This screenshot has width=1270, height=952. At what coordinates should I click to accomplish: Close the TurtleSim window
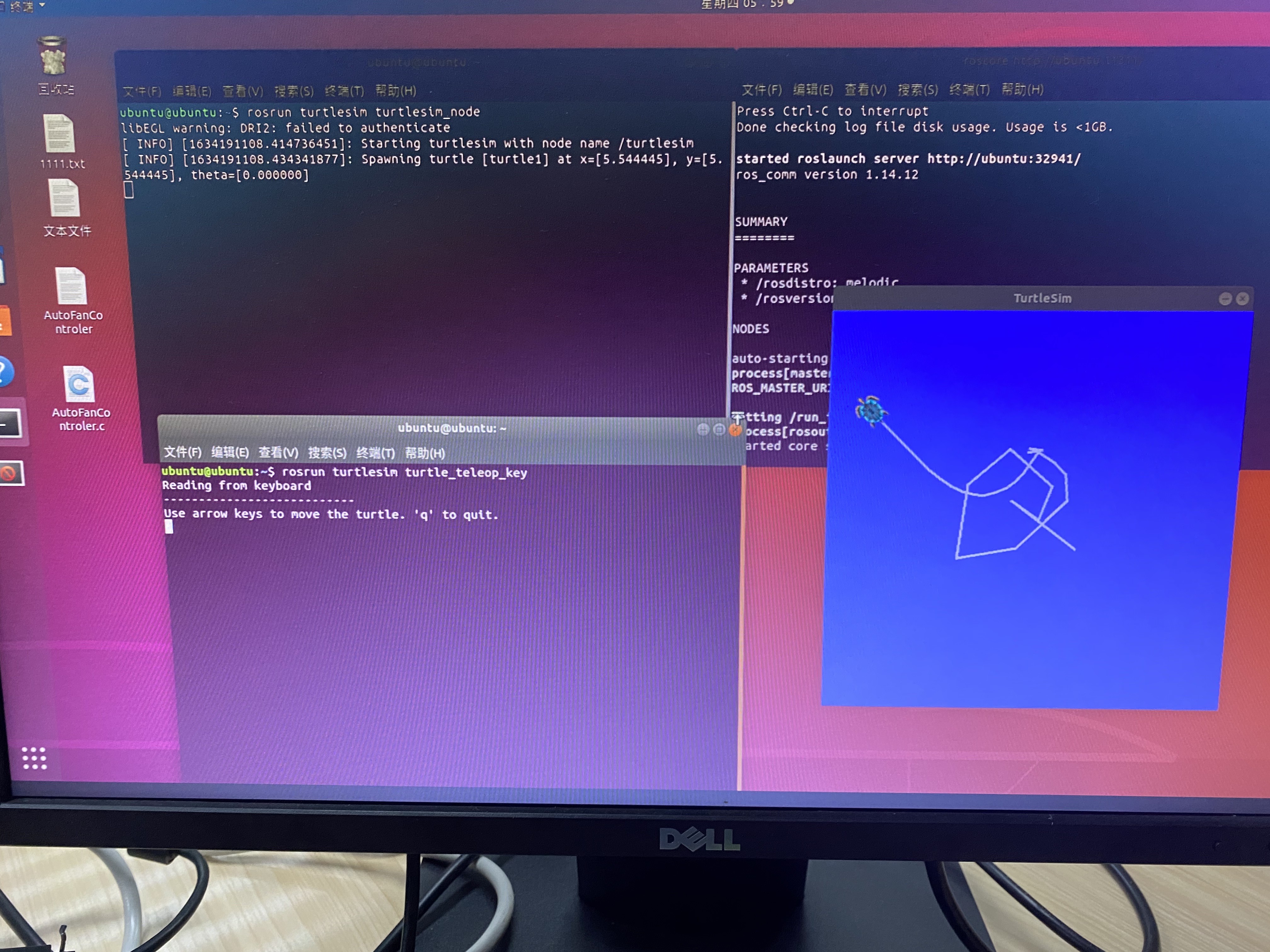click(x=1242, y=299)
